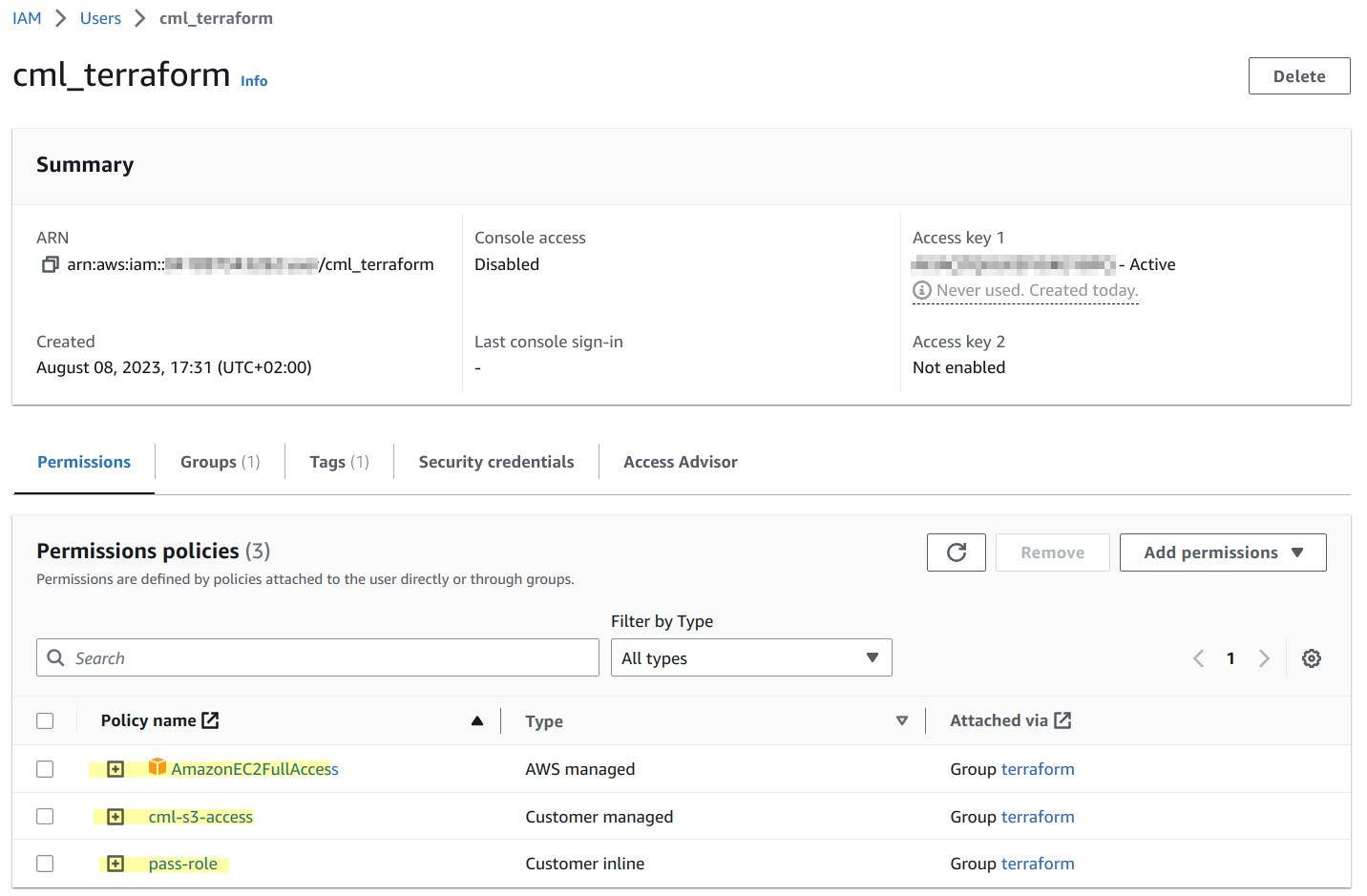Open table preferences gear icon

(1312, 658)
